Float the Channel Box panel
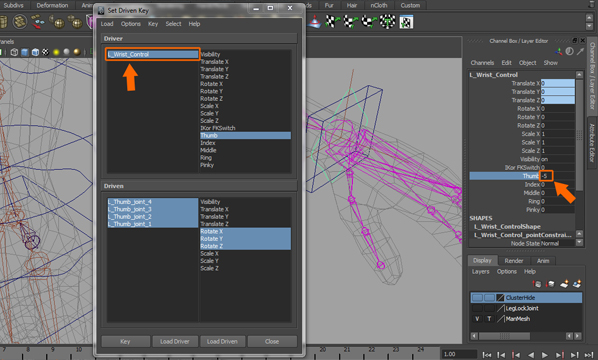Screen dimensions: 598x360 [x=575, y=40]
